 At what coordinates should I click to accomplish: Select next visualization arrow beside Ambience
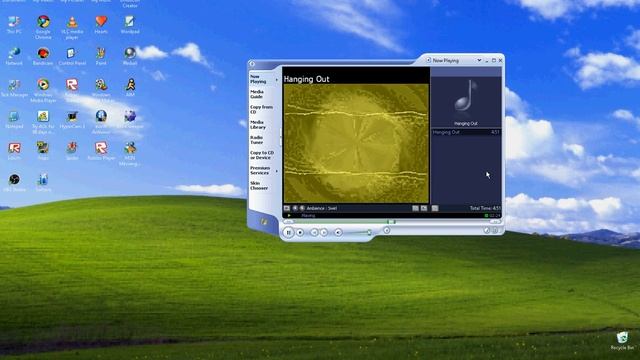point(302,208)
